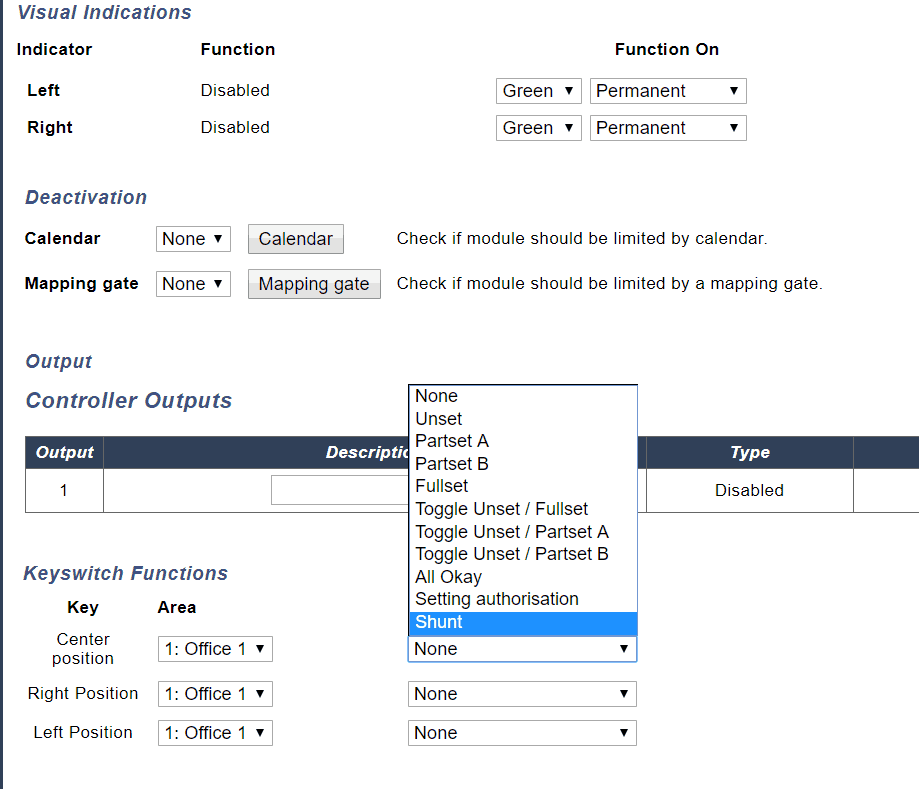Screen dimensions: 919x789
Task: Open the Left indicator Green color dropdown
Action: pyautogui.click(x=538, y=90)
